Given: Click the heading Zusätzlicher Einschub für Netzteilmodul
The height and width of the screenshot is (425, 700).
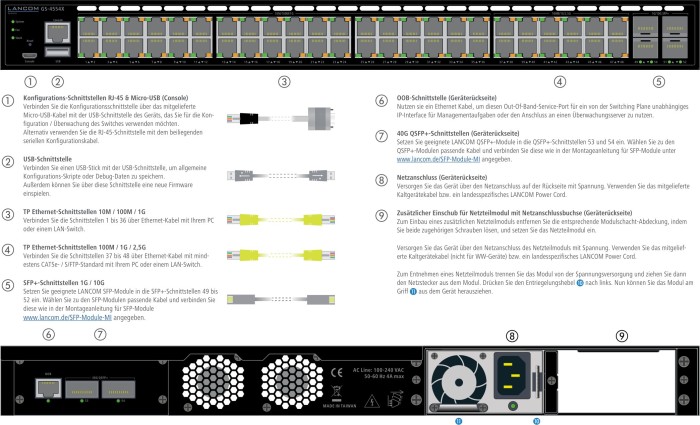Looking at the screenshot, I should pyautogui.click(x=514, y=212).
